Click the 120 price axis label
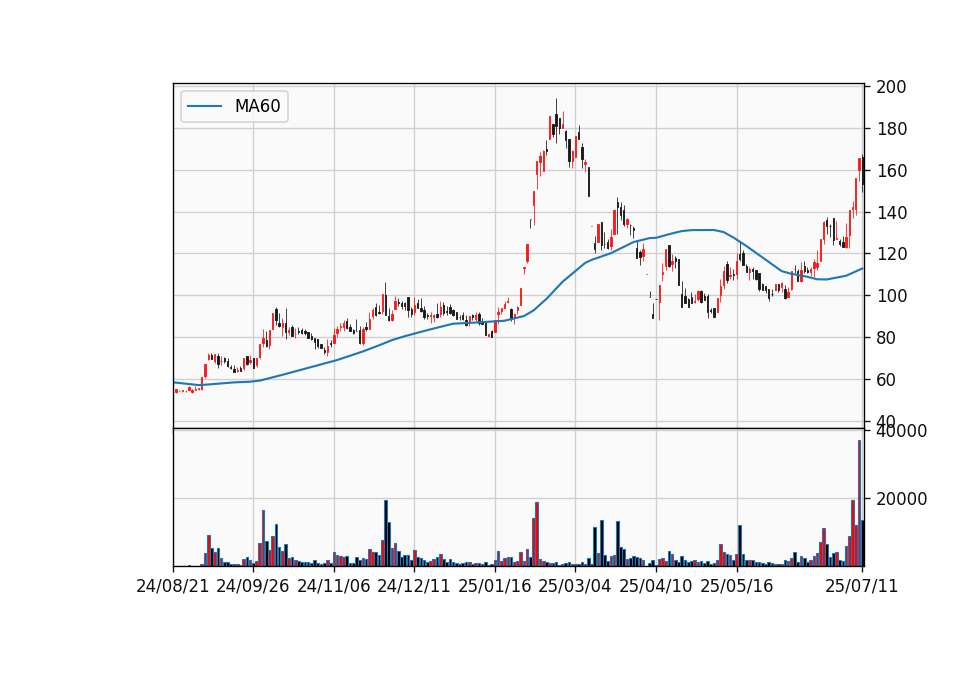This screenshot has height=690, width=960. tap(891, 254)
